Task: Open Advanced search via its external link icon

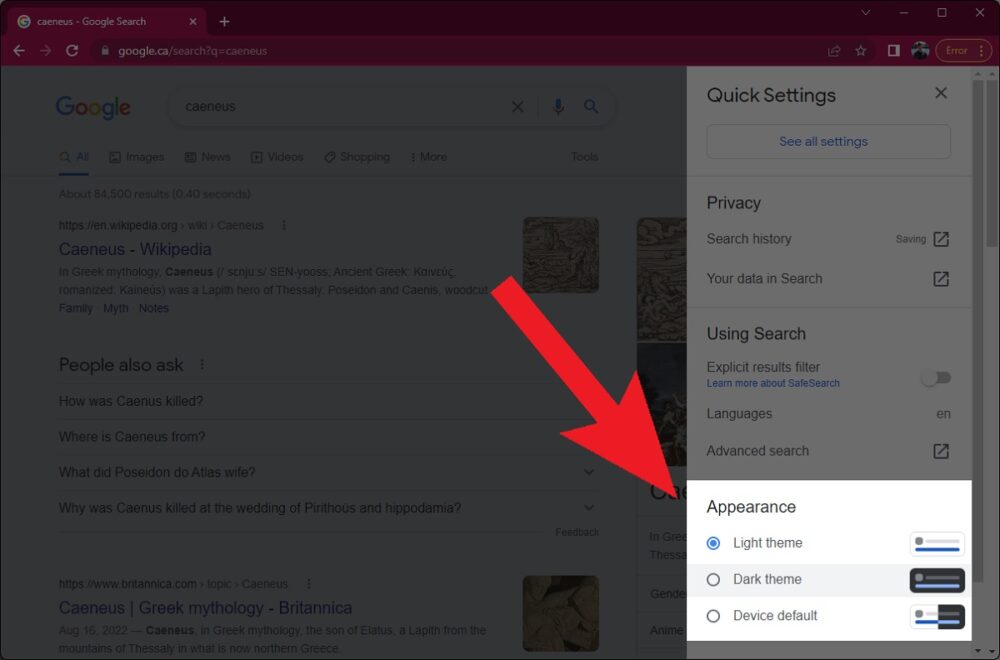Action: [x=940, y=451]
